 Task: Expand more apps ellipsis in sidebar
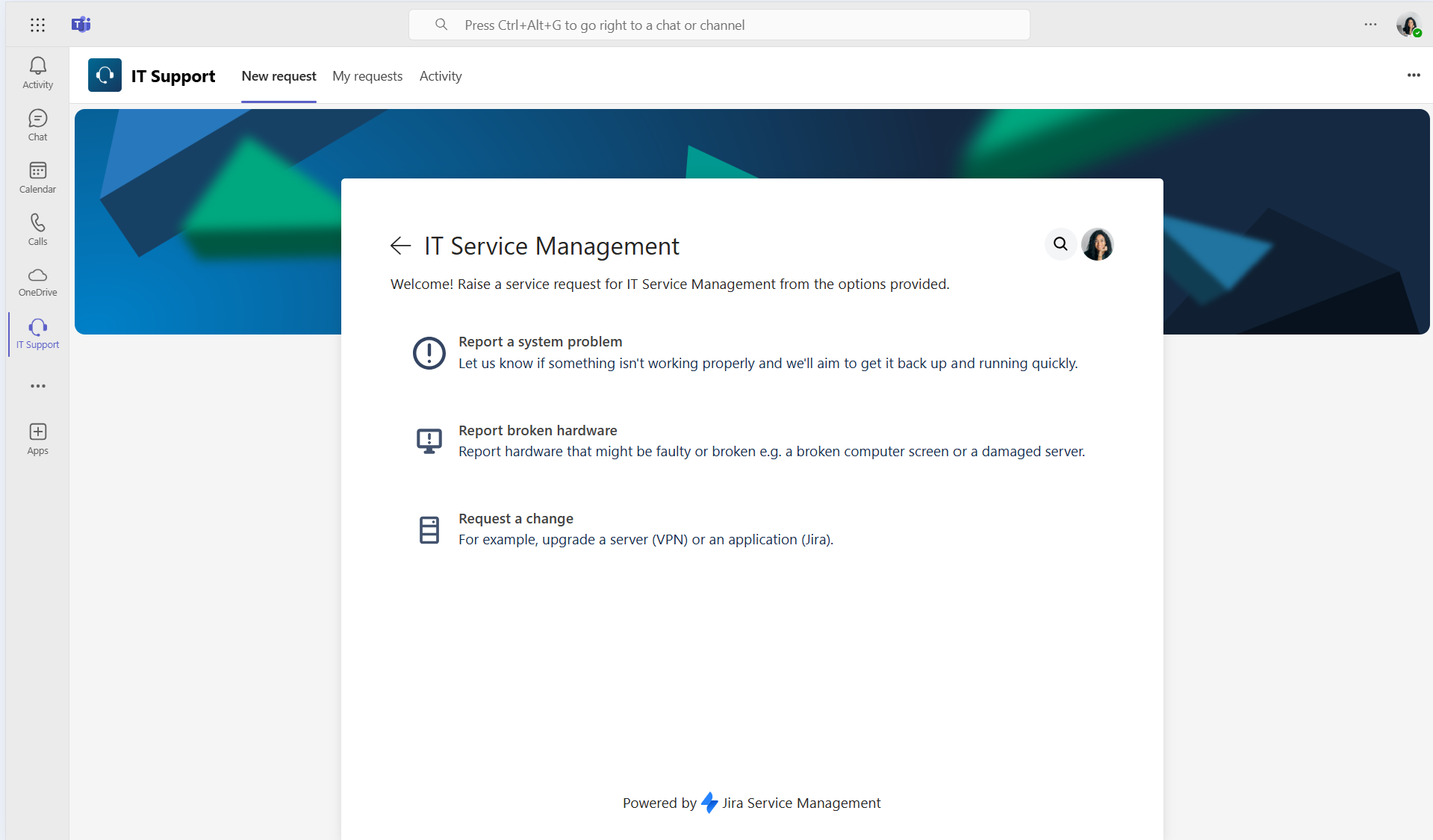[37, 386]
